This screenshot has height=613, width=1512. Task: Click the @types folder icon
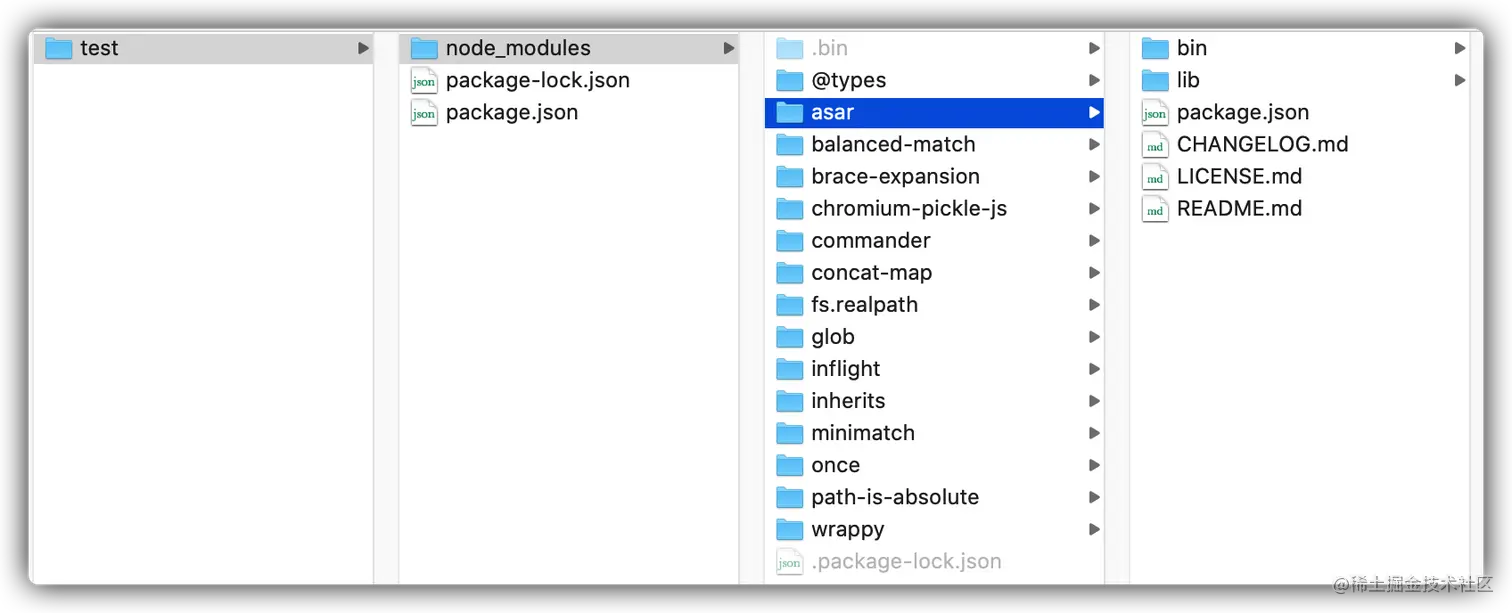click(790, 80)
